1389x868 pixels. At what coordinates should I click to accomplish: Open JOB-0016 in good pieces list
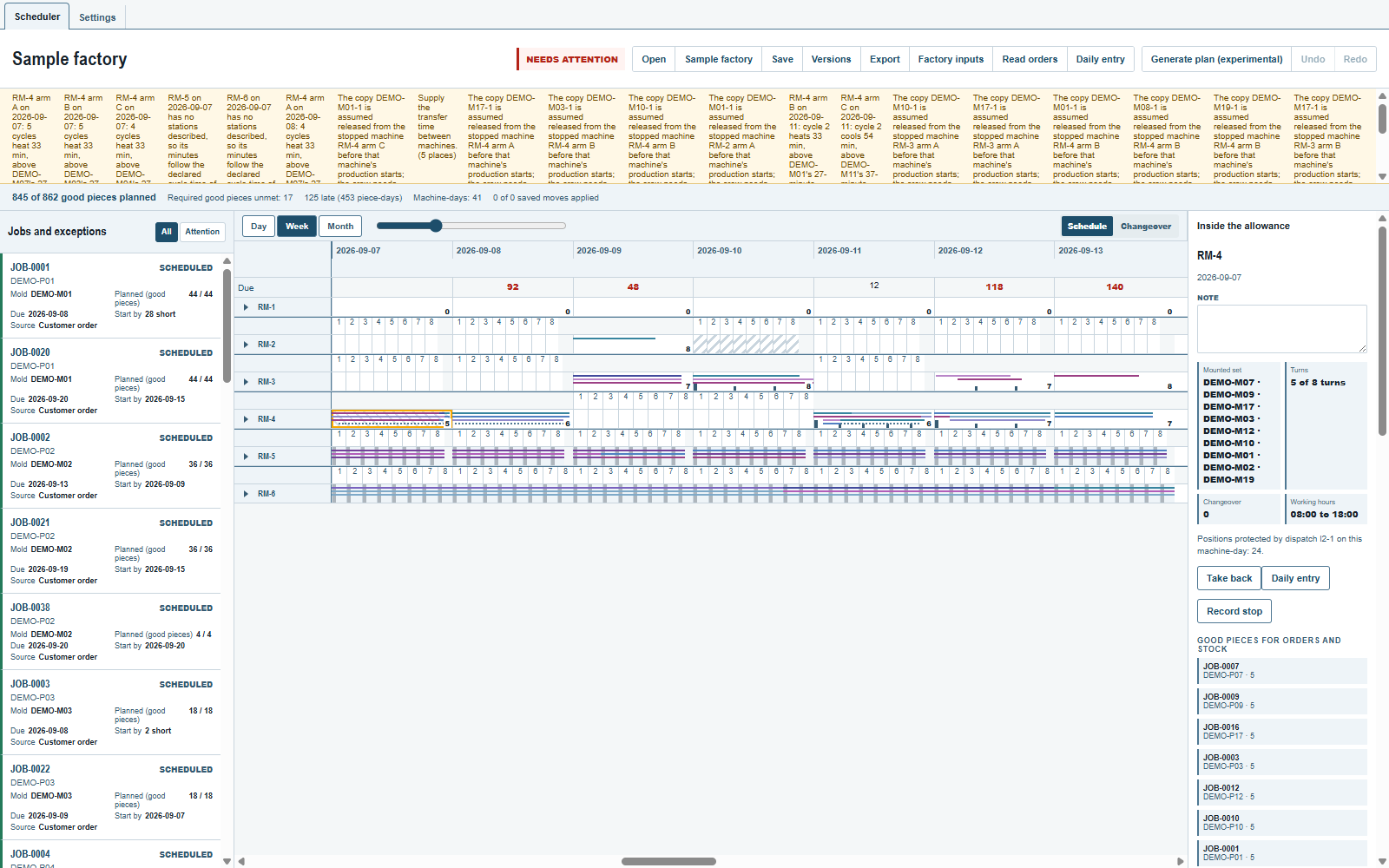[x=1281, y=732]
